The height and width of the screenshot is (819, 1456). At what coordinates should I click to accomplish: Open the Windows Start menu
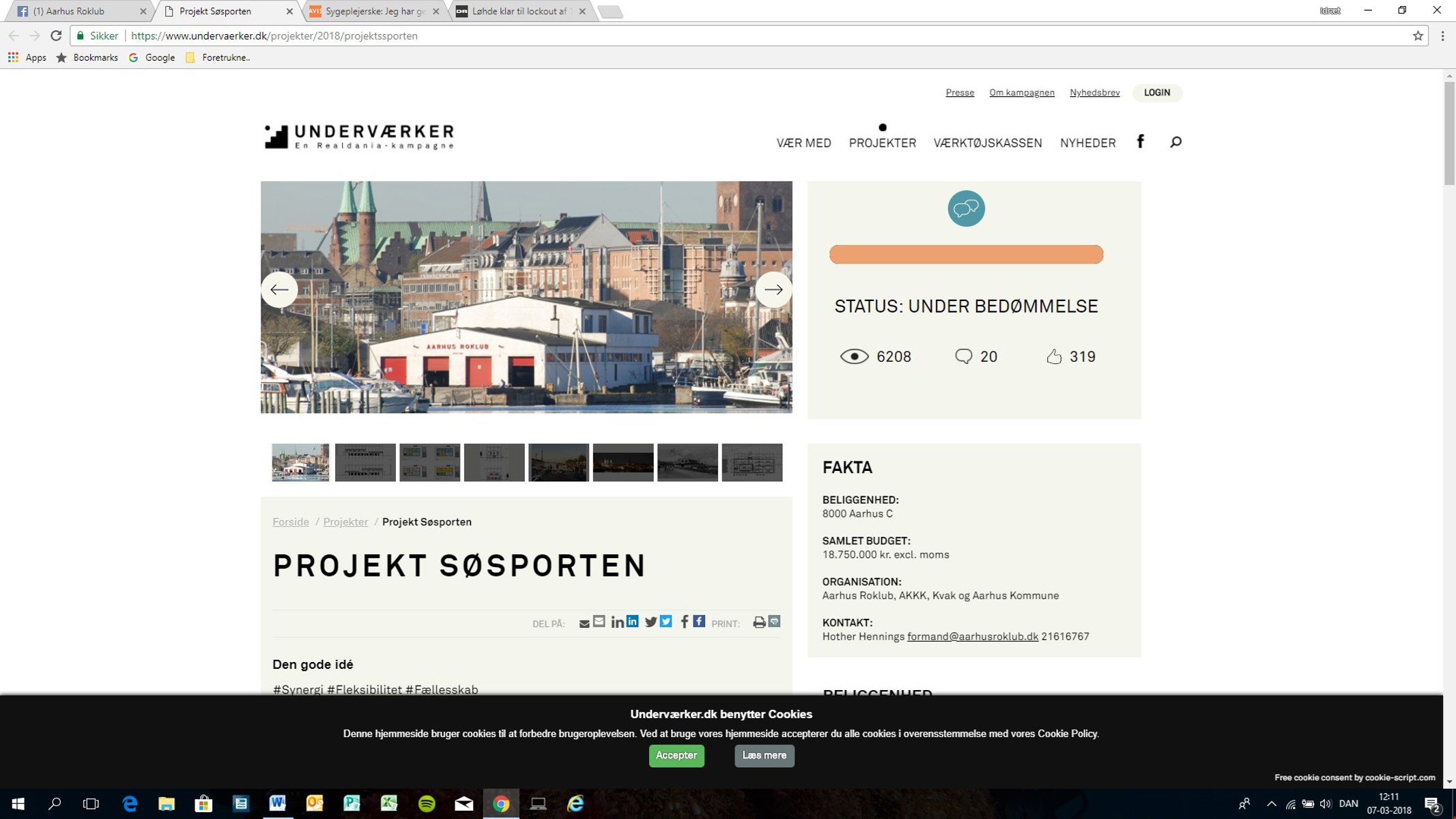(18, 803)
